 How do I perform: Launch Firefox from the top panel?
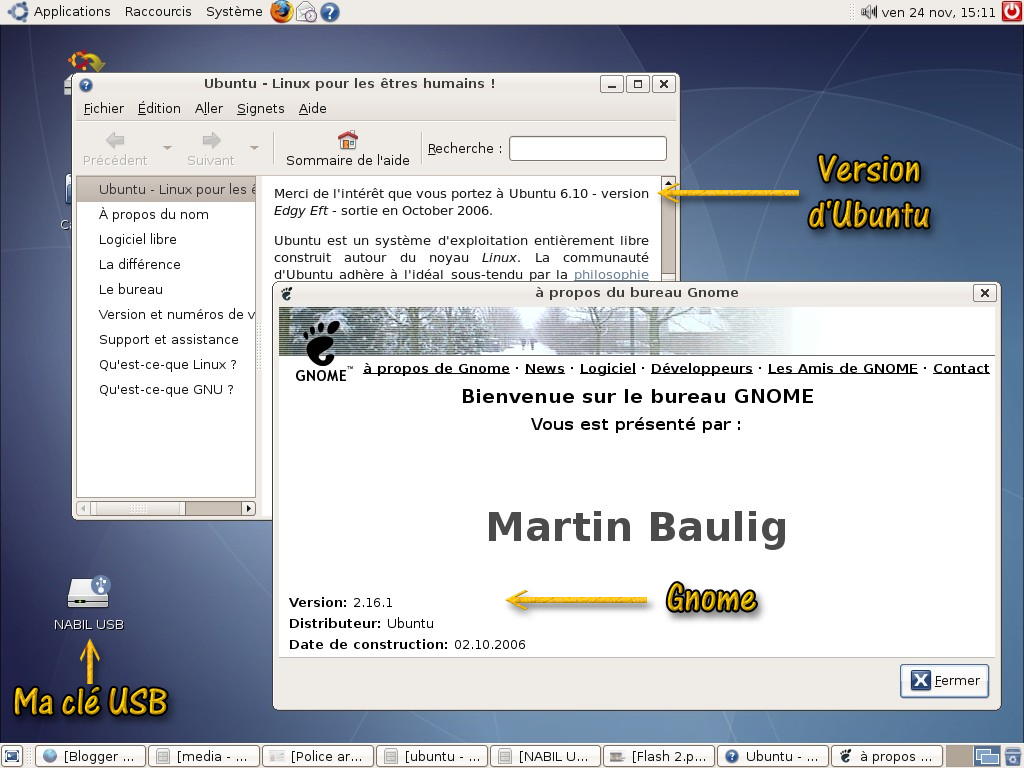[281, 12]
